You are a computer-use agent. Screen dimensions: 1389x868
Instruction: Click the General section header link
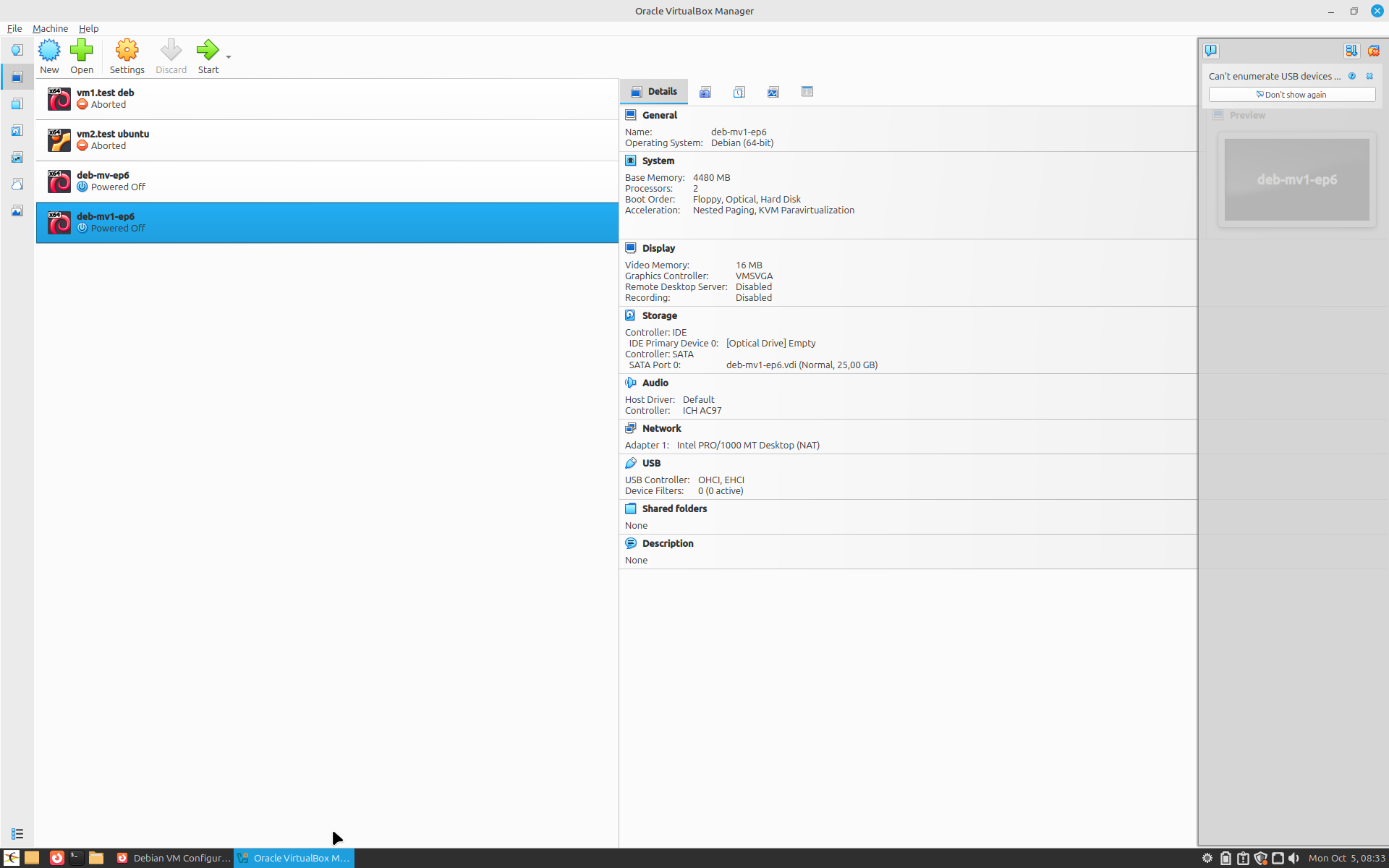[x=659, y=115]
